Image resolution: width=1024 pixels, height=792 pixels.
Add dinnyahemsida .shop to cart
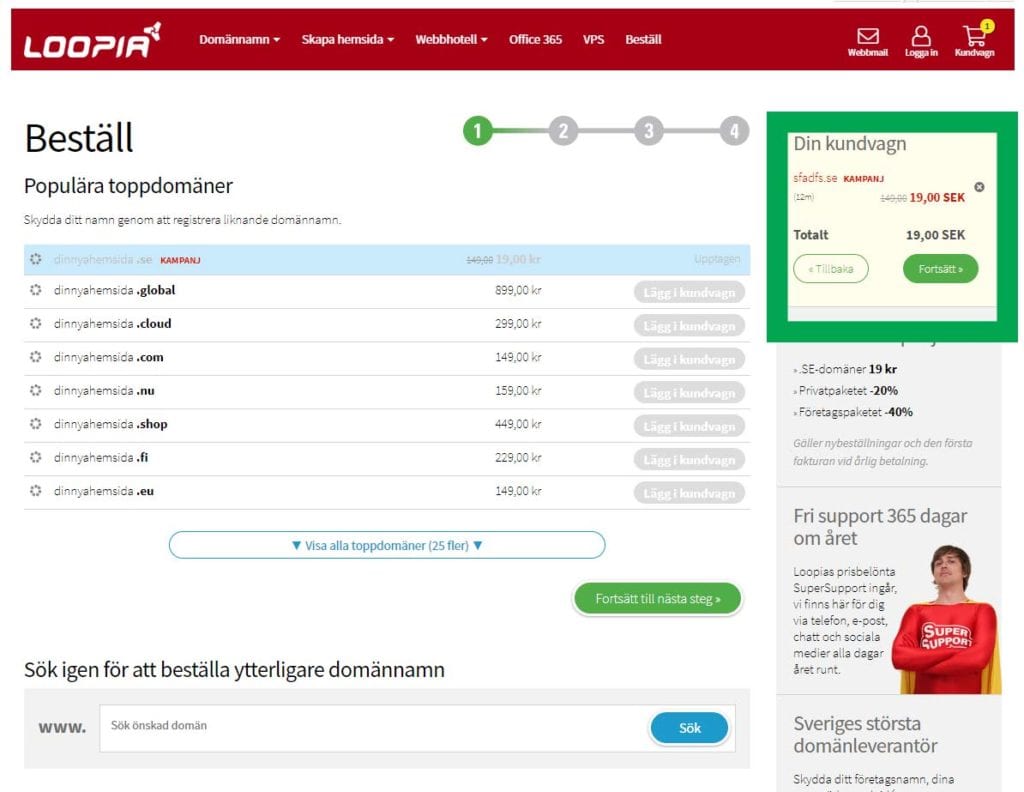click(x=689, y=426)
